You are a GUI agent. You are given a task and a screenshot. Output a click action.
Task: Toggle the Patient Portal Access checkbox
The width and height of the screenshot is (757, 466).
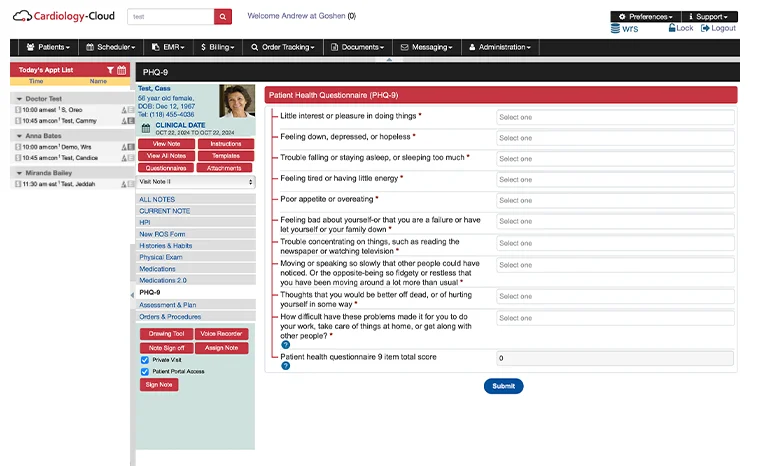145,371
